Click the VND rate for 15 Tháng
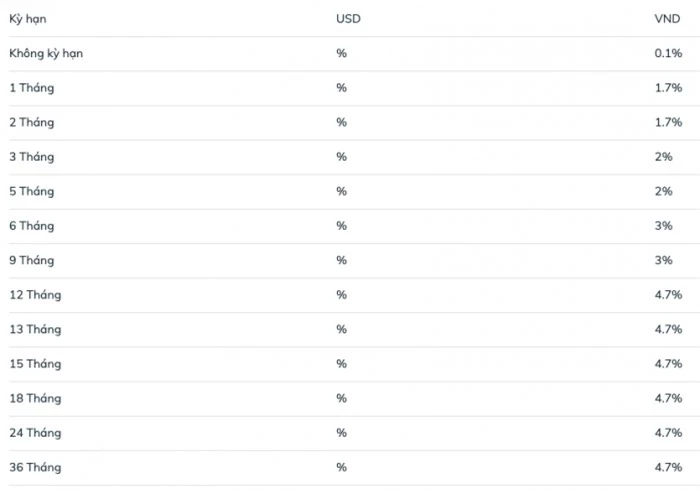Screen dimensions: 700x492 668,364
